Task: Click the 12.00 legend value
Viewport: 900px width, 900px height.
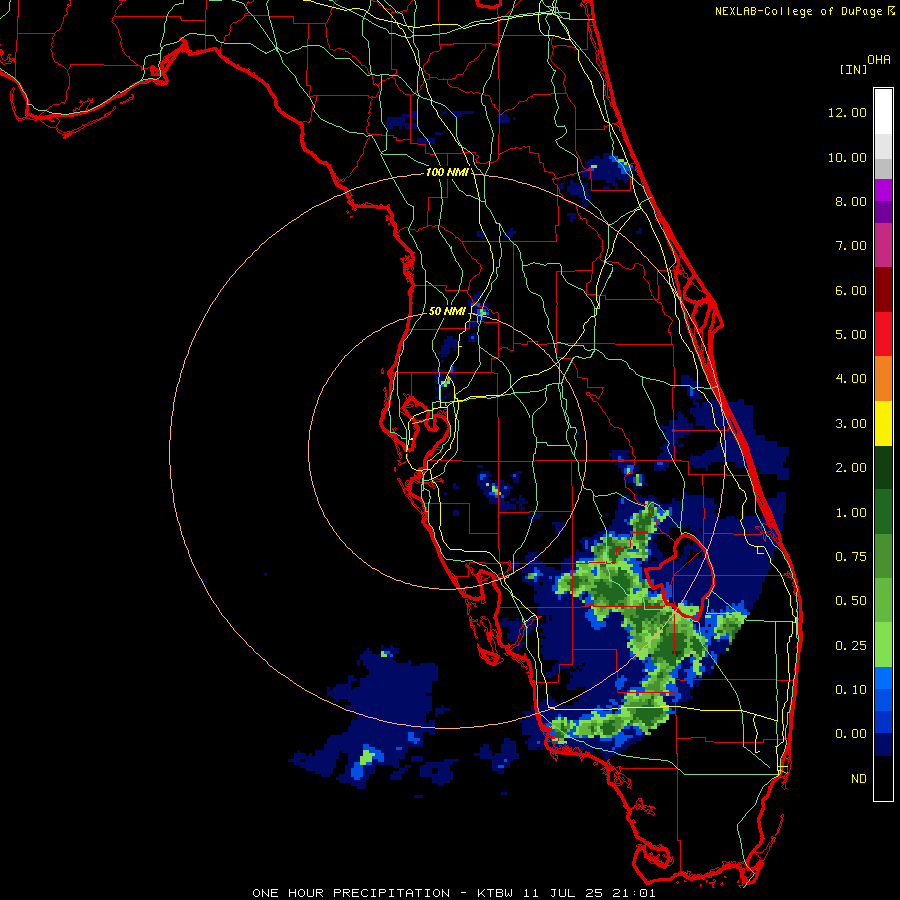Action: point(847,112)
